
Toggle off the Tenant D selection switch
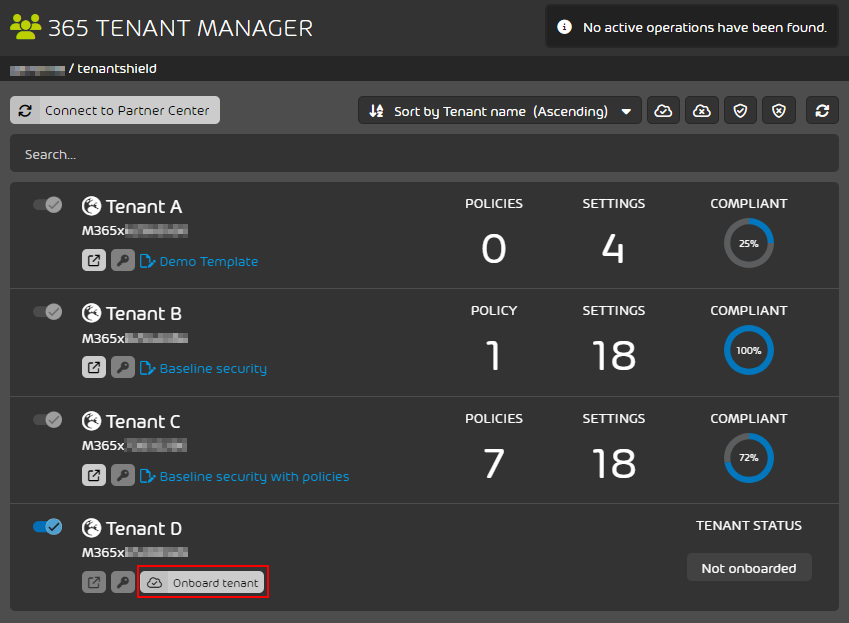click(x=48, y=527)
